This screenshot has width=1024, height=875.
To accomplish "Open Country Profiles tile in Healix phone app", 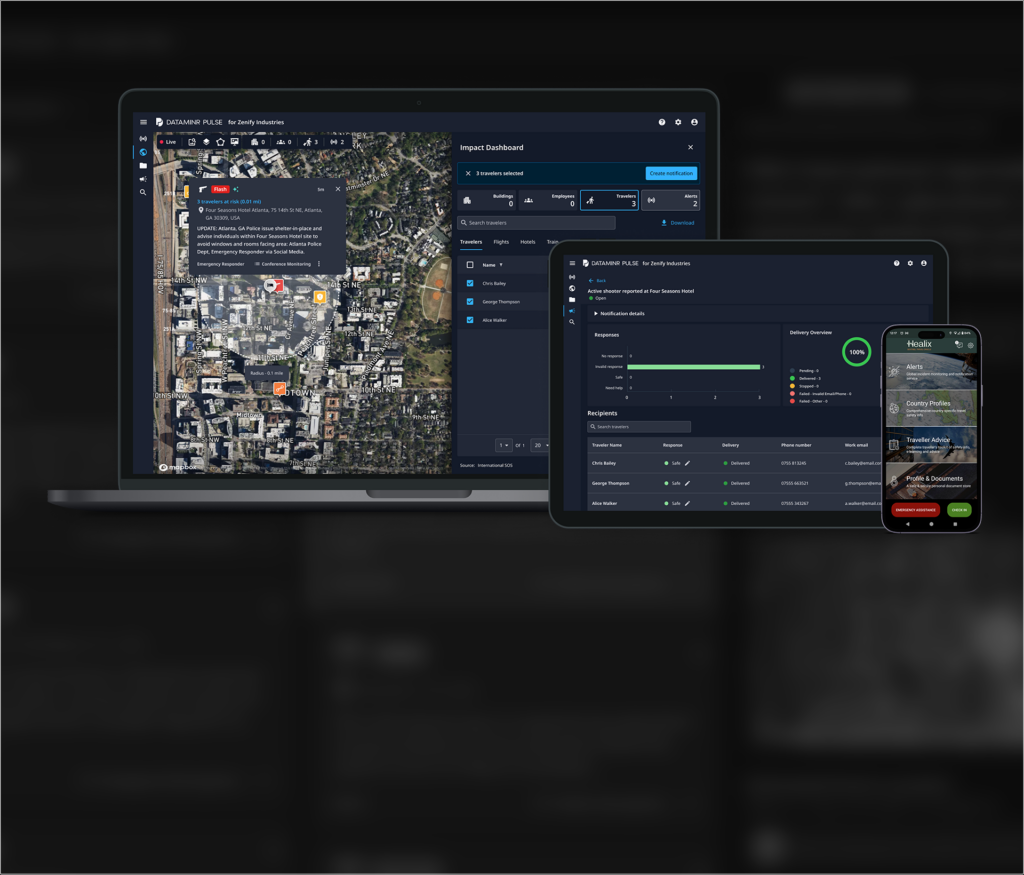I will tap(931, 408).
